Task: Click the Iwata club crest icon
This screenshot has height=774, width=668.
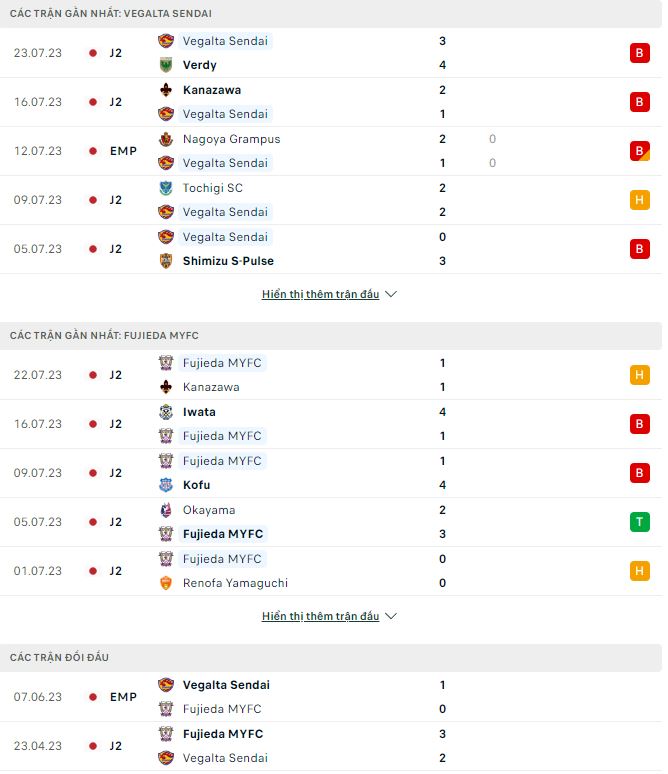Action: click(166, 412)
